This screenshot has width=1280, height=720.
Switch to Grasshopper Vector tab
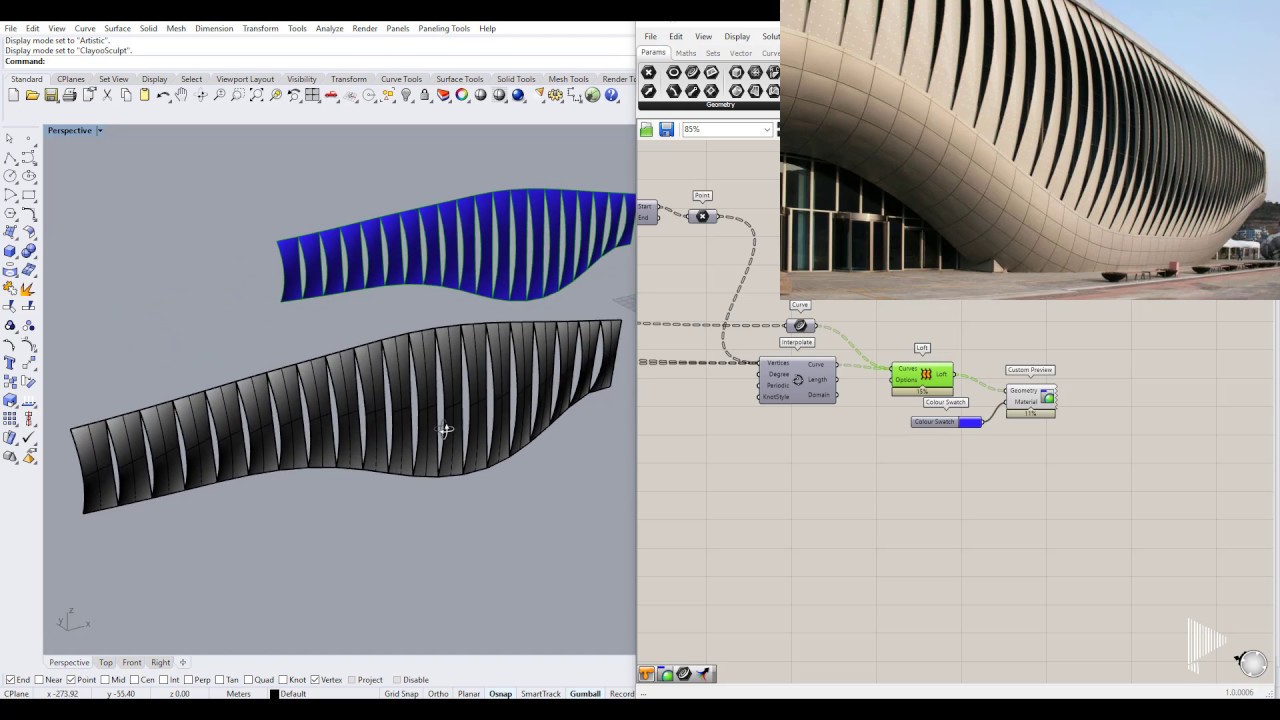pyautogui.click(x=741, y=53)
